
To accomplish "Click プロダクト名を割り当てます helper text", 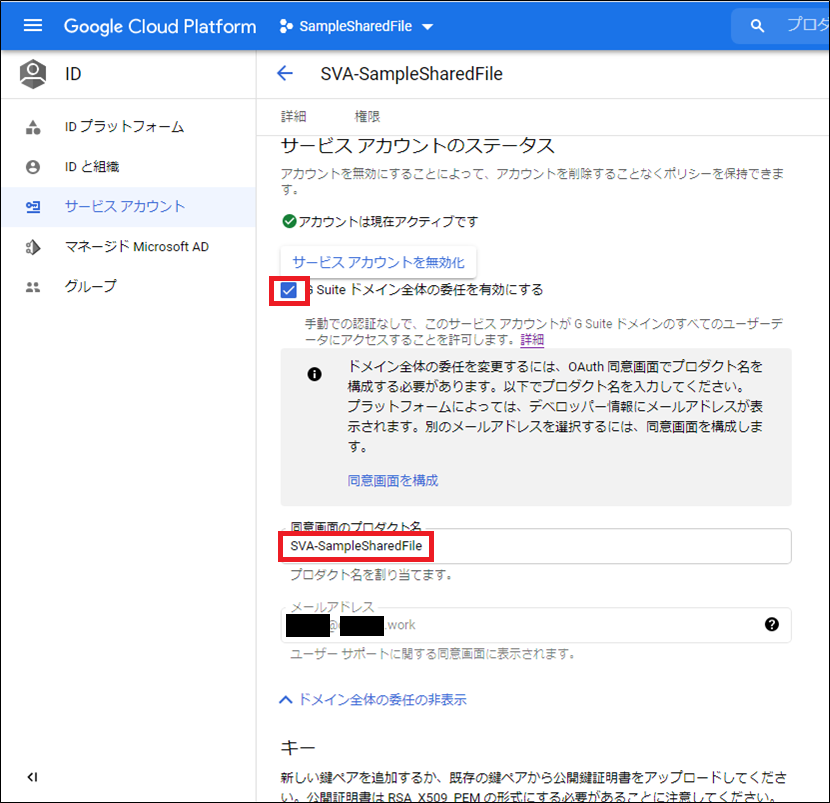I will pos(371,574).
